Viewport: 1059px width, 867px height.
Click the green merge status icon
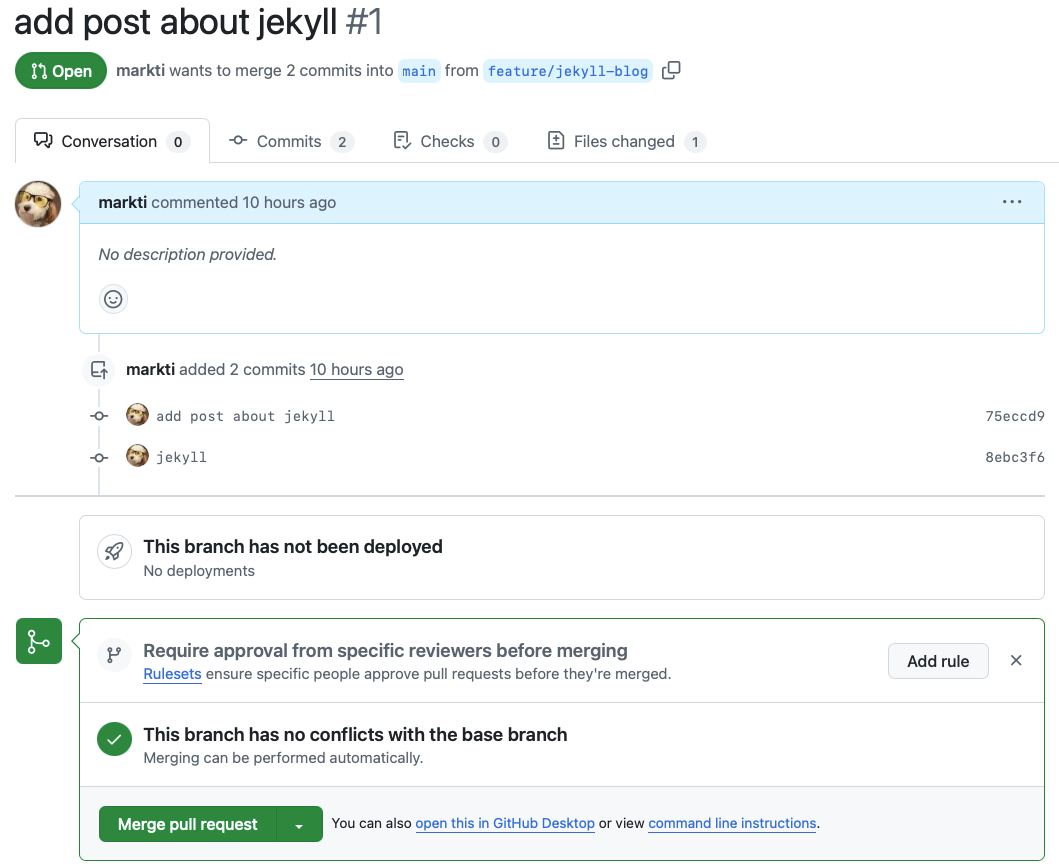(39, 641)
